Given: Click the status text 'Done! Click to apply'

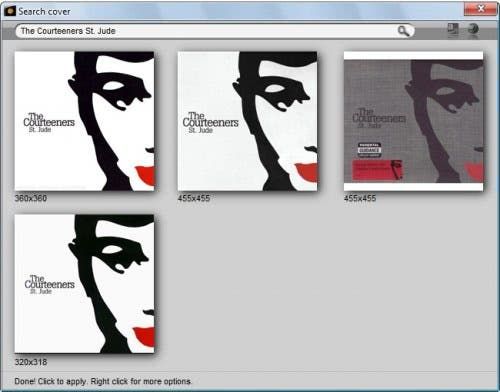Looking at the screenshot, I should tap(51, 381).
